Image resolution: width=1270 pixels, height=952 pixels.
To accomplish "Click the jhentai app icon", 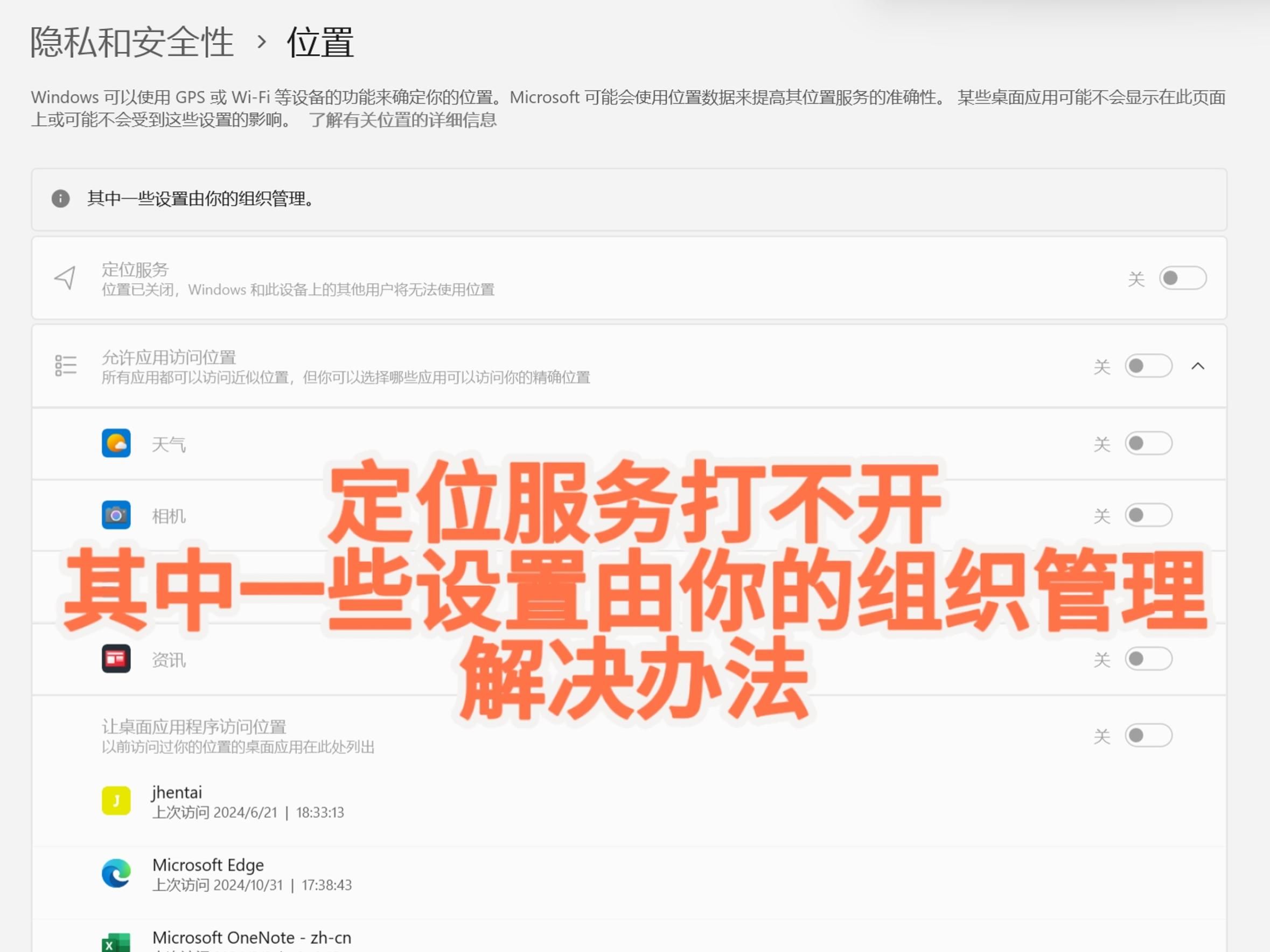I will pos(116,801).
